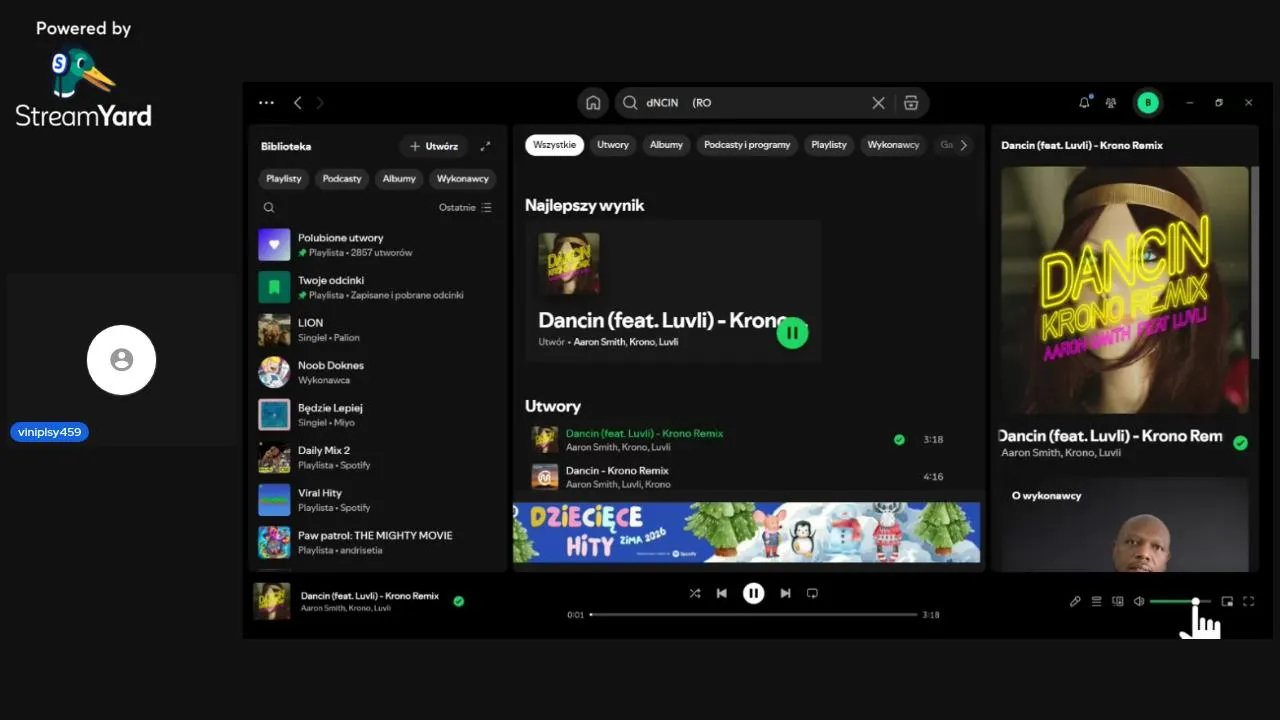
Task: Open the O wykonawcy artist card
Action: click(x=1125, y=525)
